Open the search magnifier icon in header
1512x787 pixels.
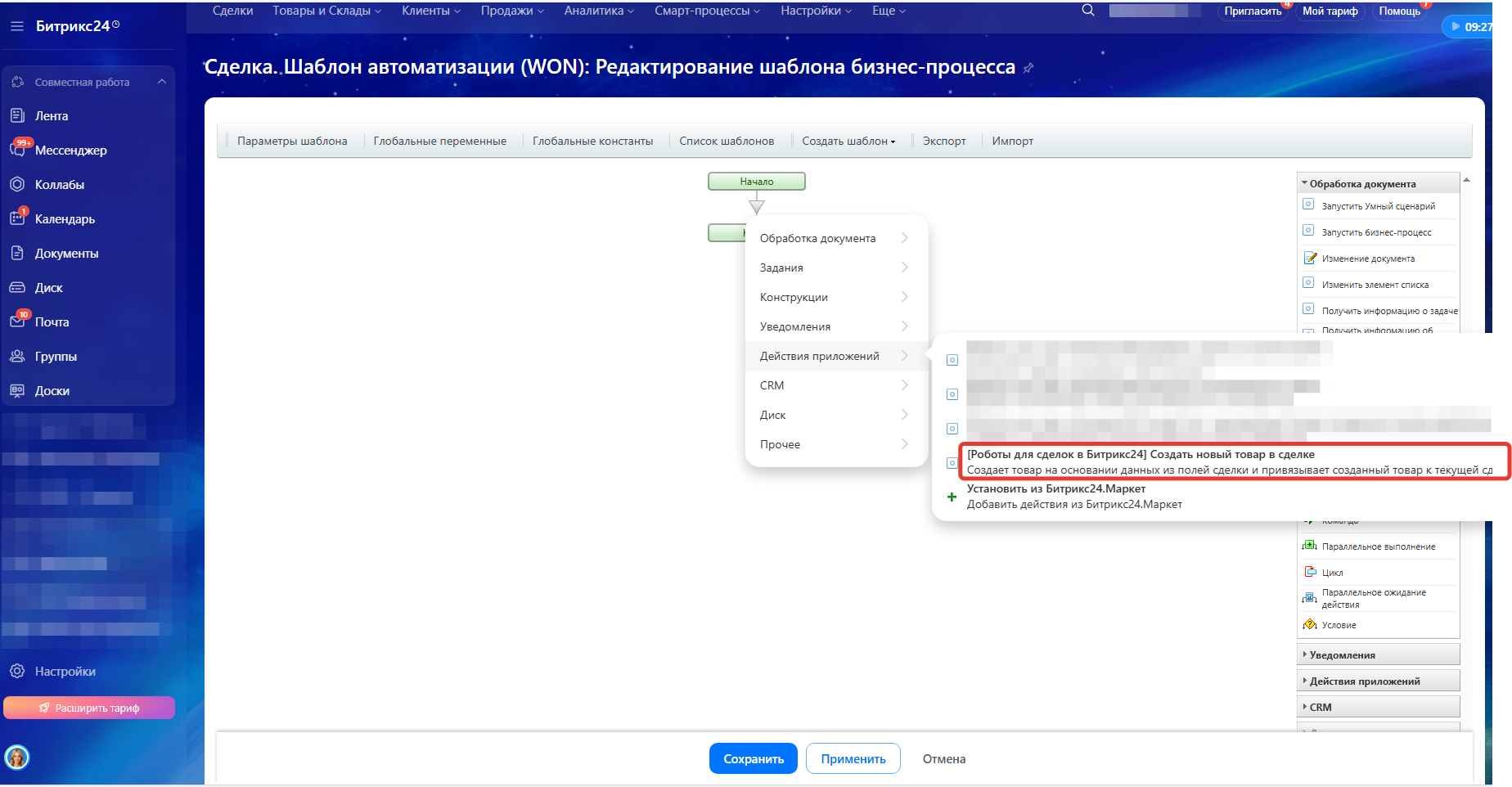point(1087,11)
